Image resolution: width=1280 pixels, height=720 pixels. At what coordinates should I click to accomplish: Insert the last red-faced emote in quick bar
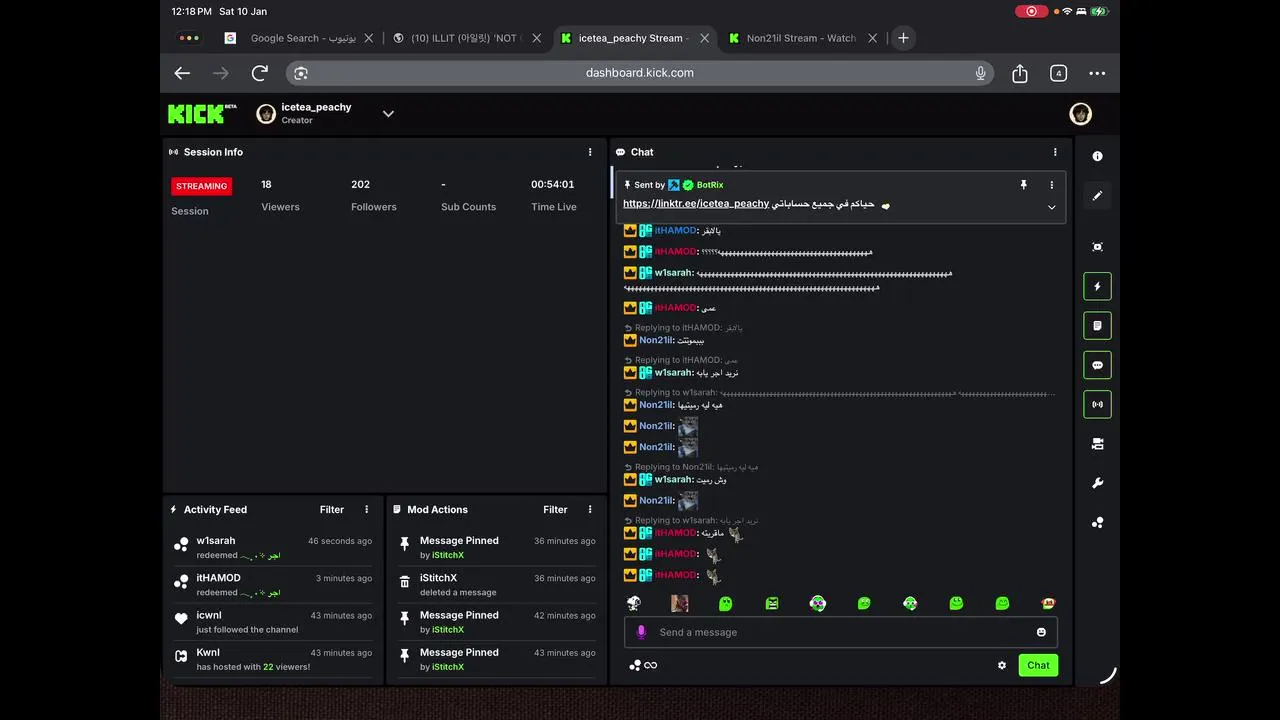(1048, 603)
